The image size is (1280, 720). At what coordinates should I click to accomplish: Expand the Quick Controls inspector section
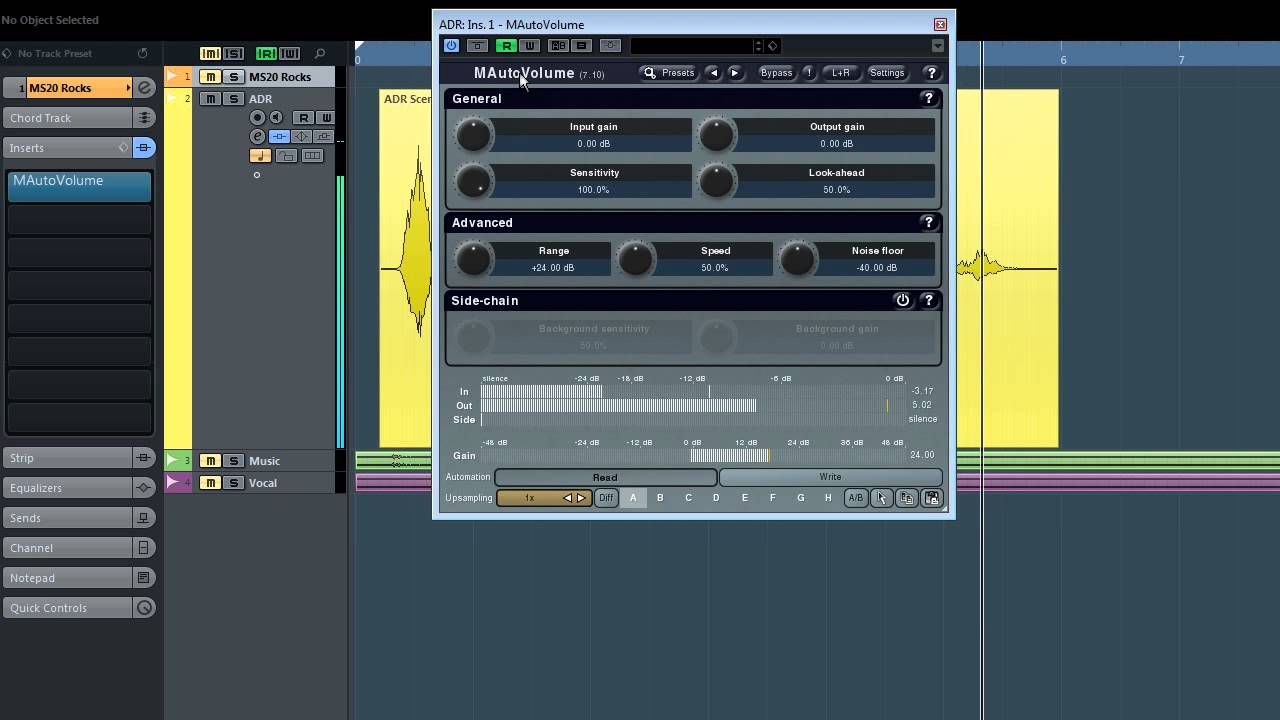(69, 608)
